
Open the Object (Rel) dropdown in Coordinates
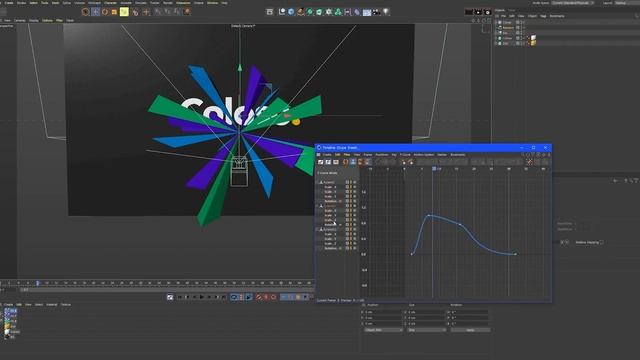pos(383,330)
